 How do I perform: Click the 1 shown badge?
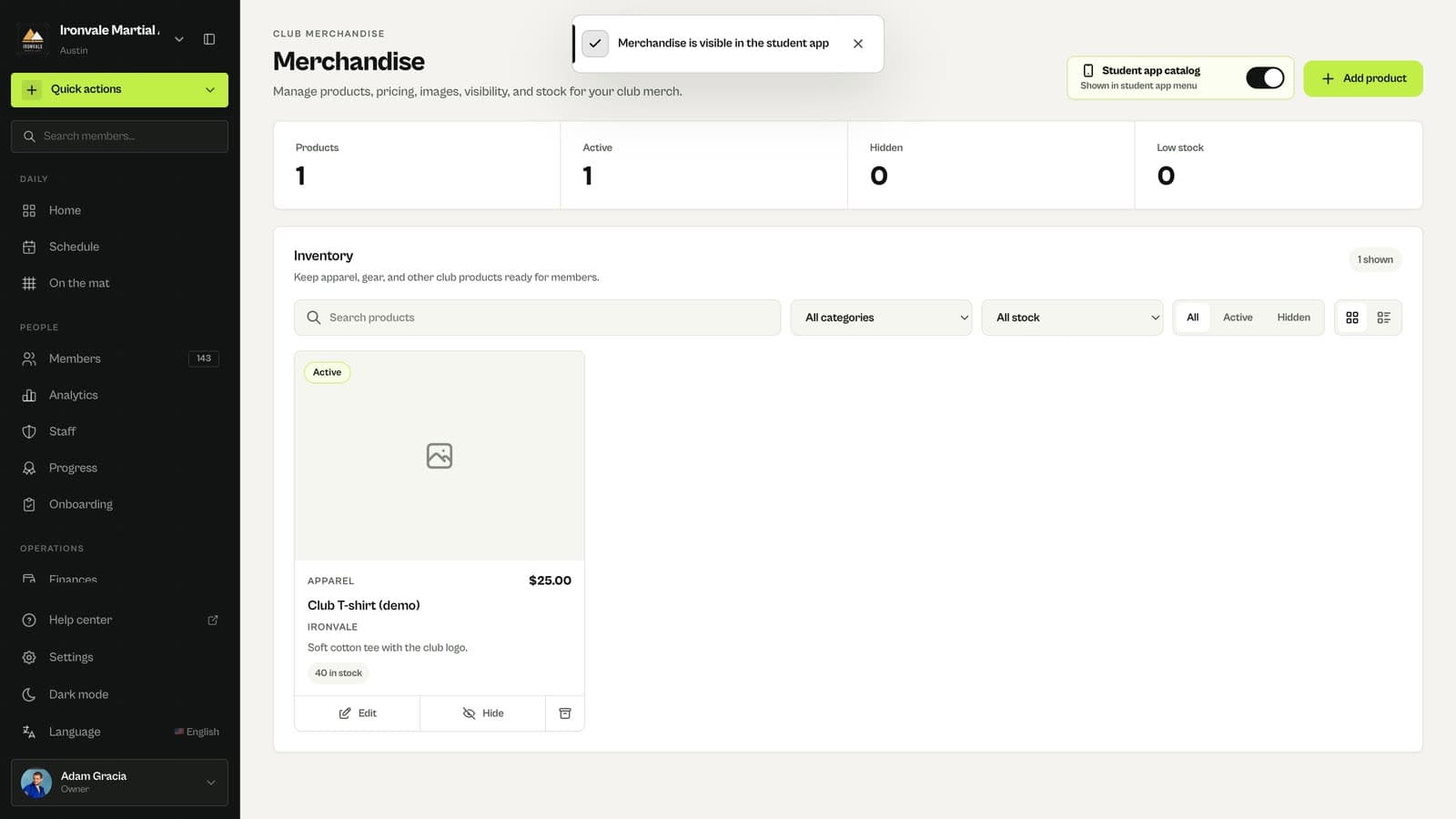pyautogui.click(x=1375, y=259)
